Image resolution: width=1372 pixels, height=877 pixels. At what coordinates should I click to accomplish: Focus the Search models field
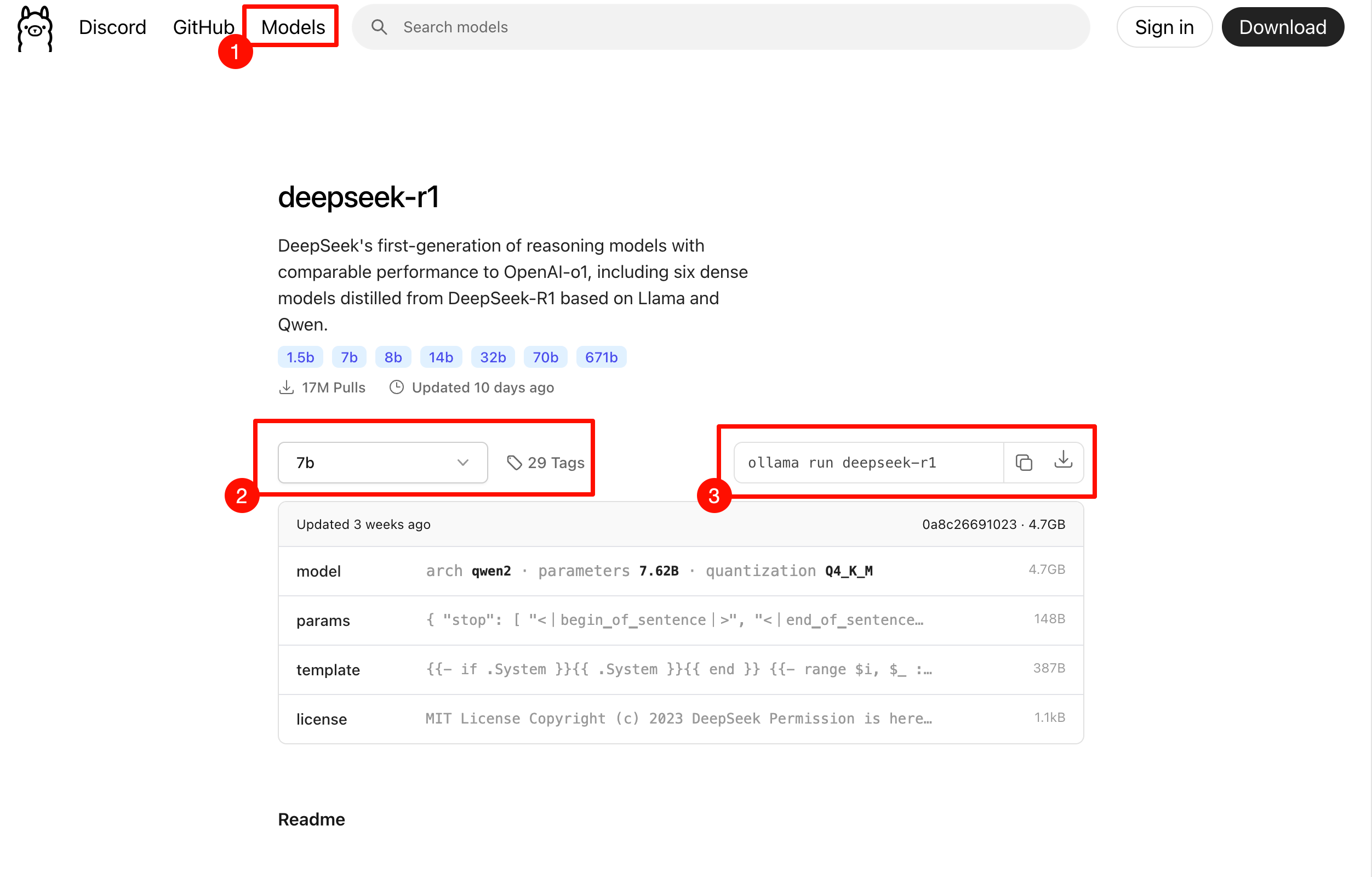pyautogui.click(x=735, y=27)
